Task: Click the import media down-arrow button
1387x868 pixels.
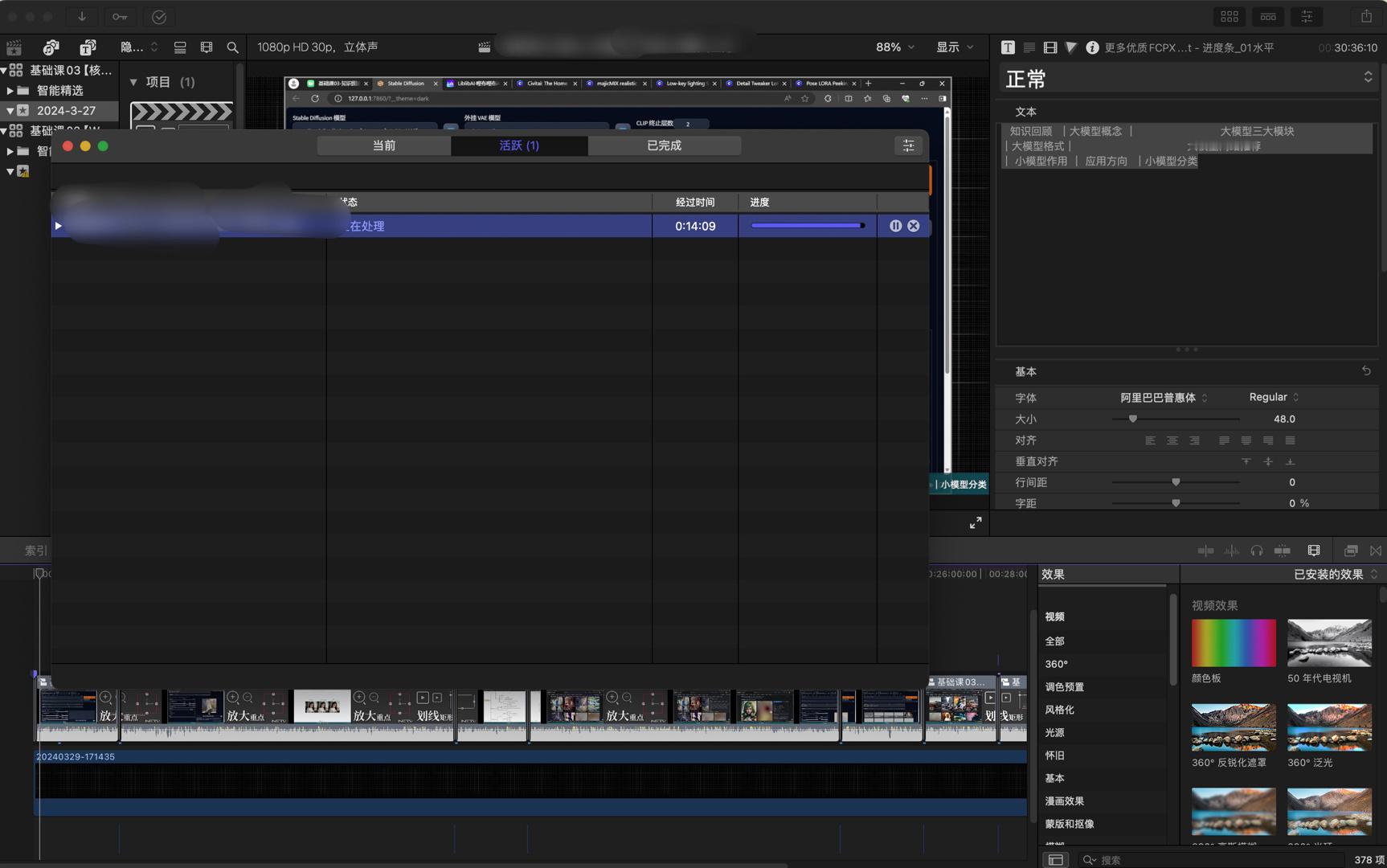Action: [x=82, y=16]
